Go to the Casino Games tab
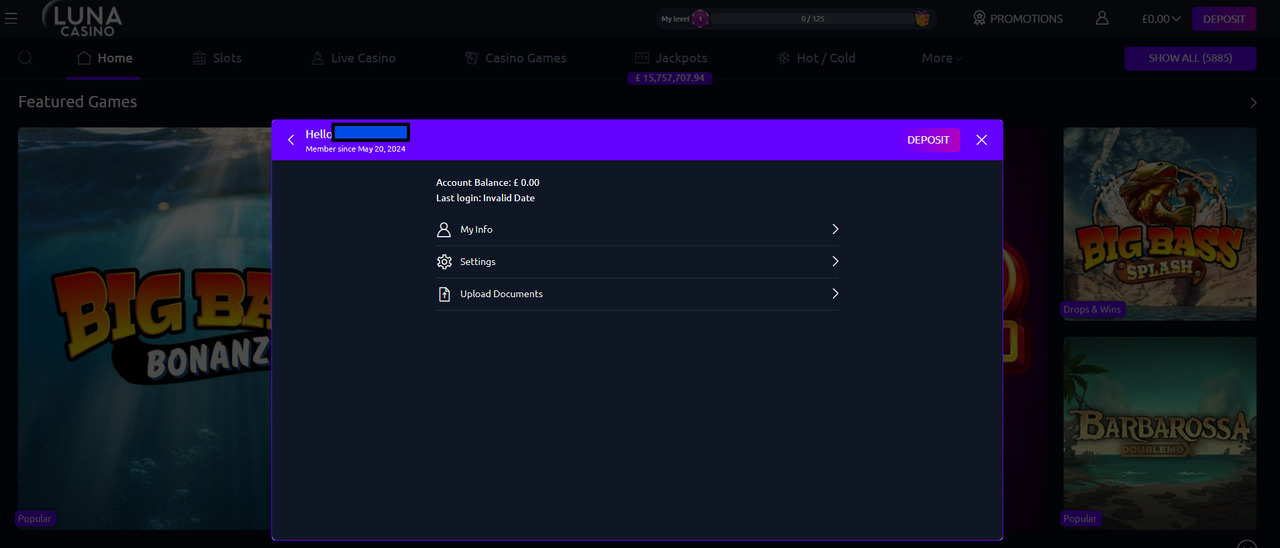The width and height of the screenshot is (1280, 548). [516, 58]
